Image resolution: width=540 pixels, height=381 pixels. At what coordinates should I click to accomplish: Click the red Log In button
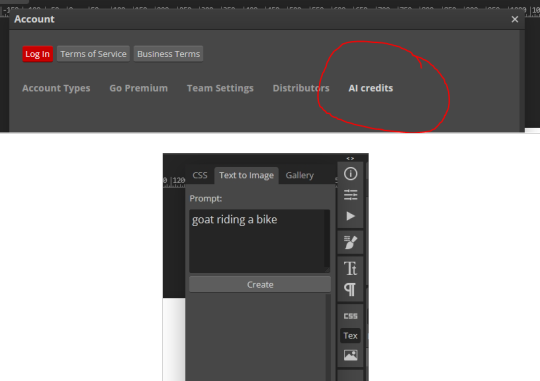[38, 54]
